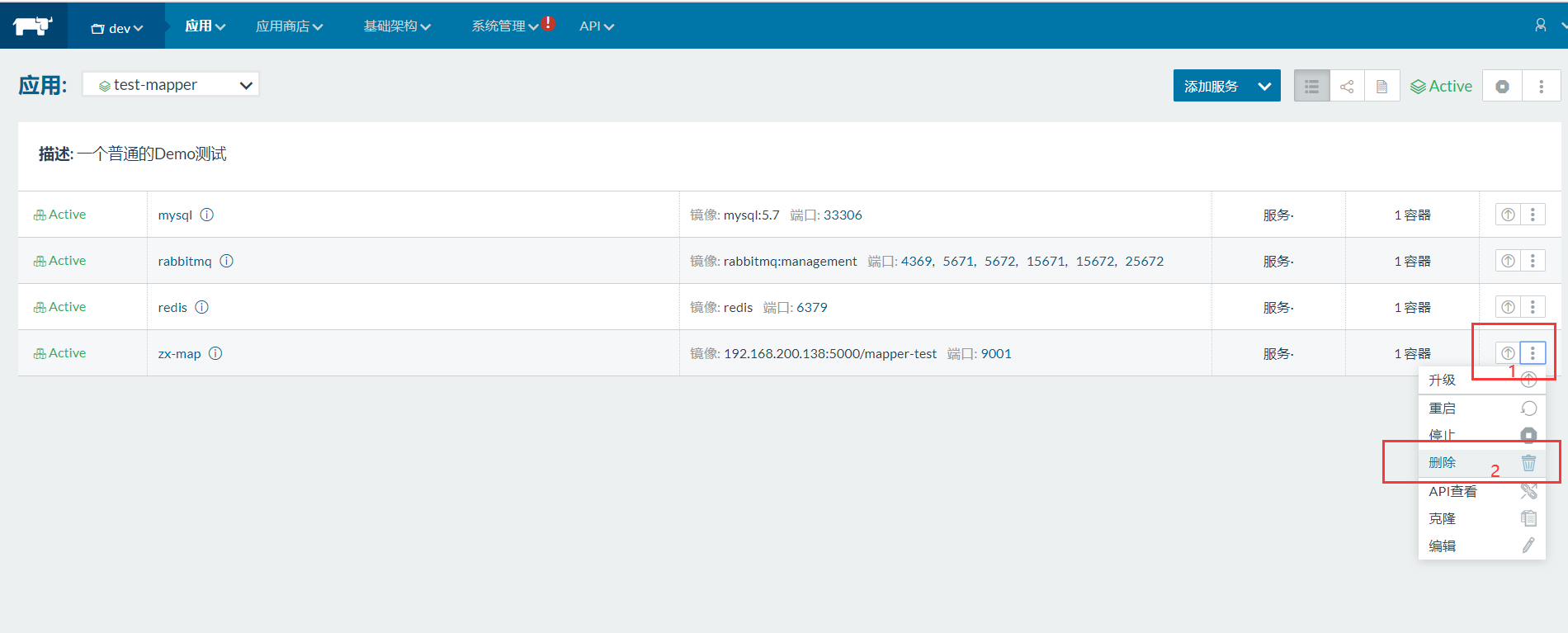1568x633 pixels.
Task: Expand the 添加服务 dropdown arrow
Action: [x=1264, y=87]
